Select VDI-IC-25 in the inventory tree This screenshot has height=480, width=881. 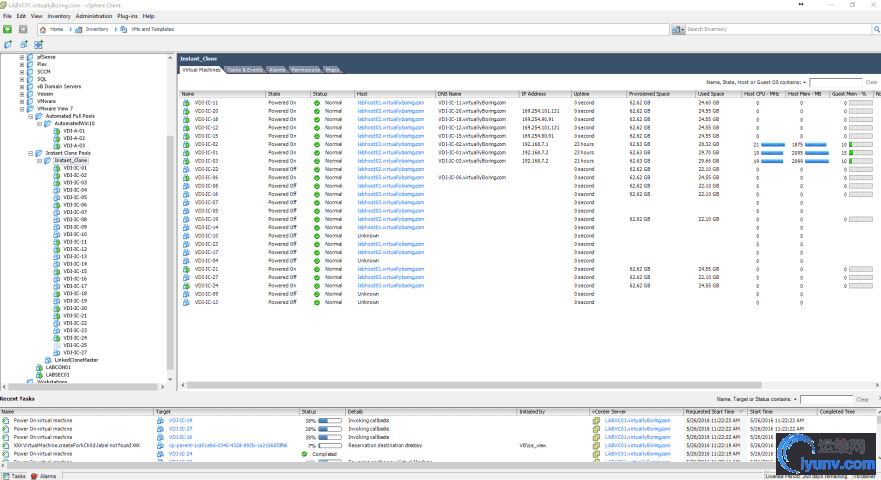(x=75, y=345)
